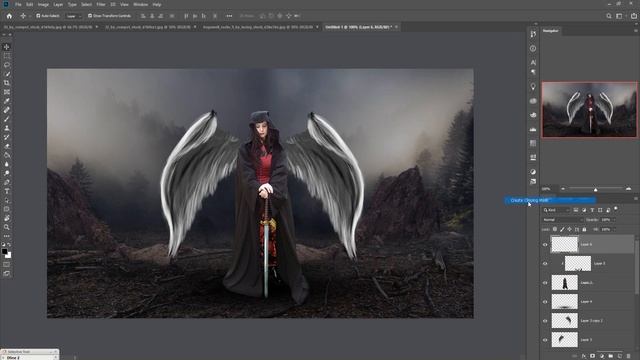
Task: Click the Navigator panel tab
Action: tap(551, 31)
